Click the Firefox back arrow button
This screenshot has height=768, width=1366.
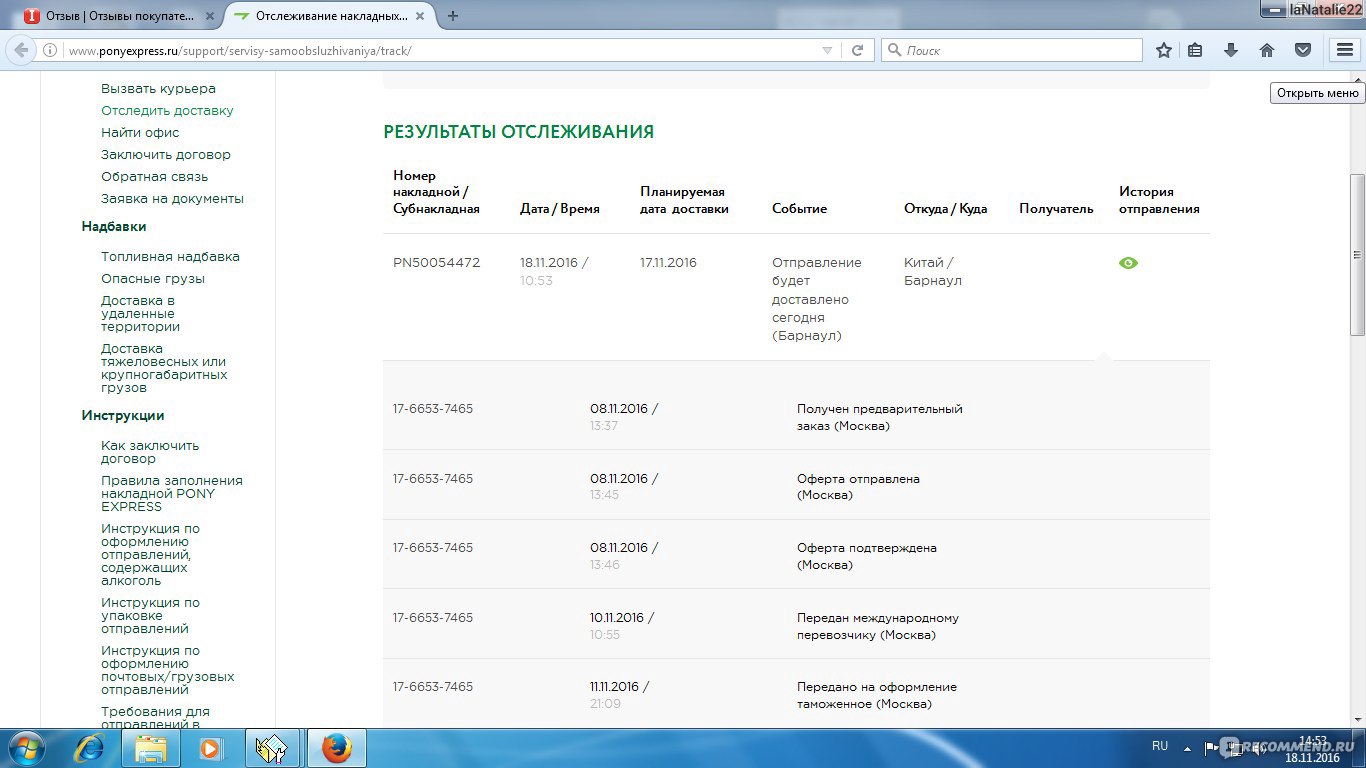pyautogui.click(x=21, y=50)
